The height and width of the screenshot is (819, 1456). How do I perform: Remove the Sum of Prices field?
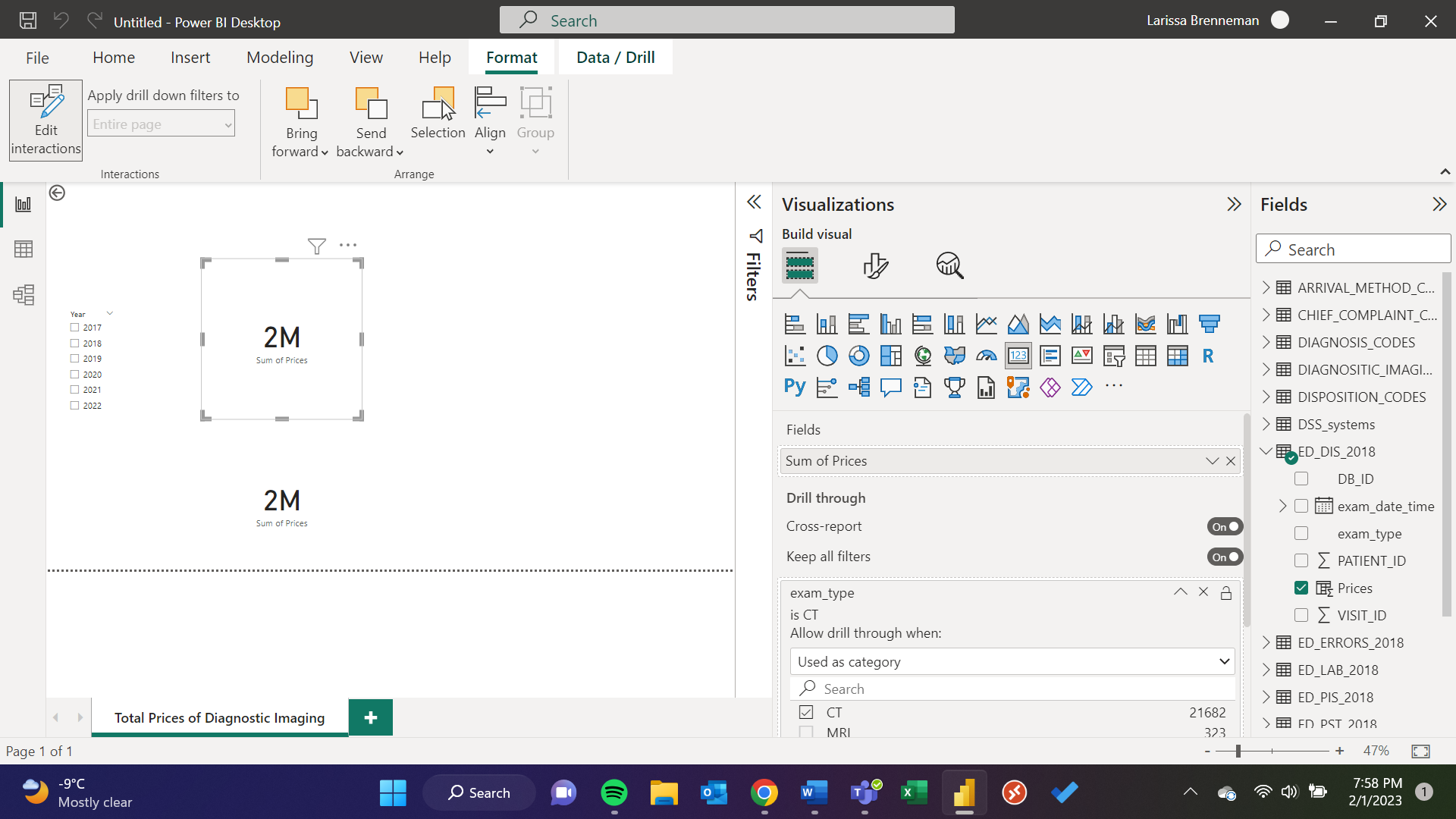[1231, 461]
